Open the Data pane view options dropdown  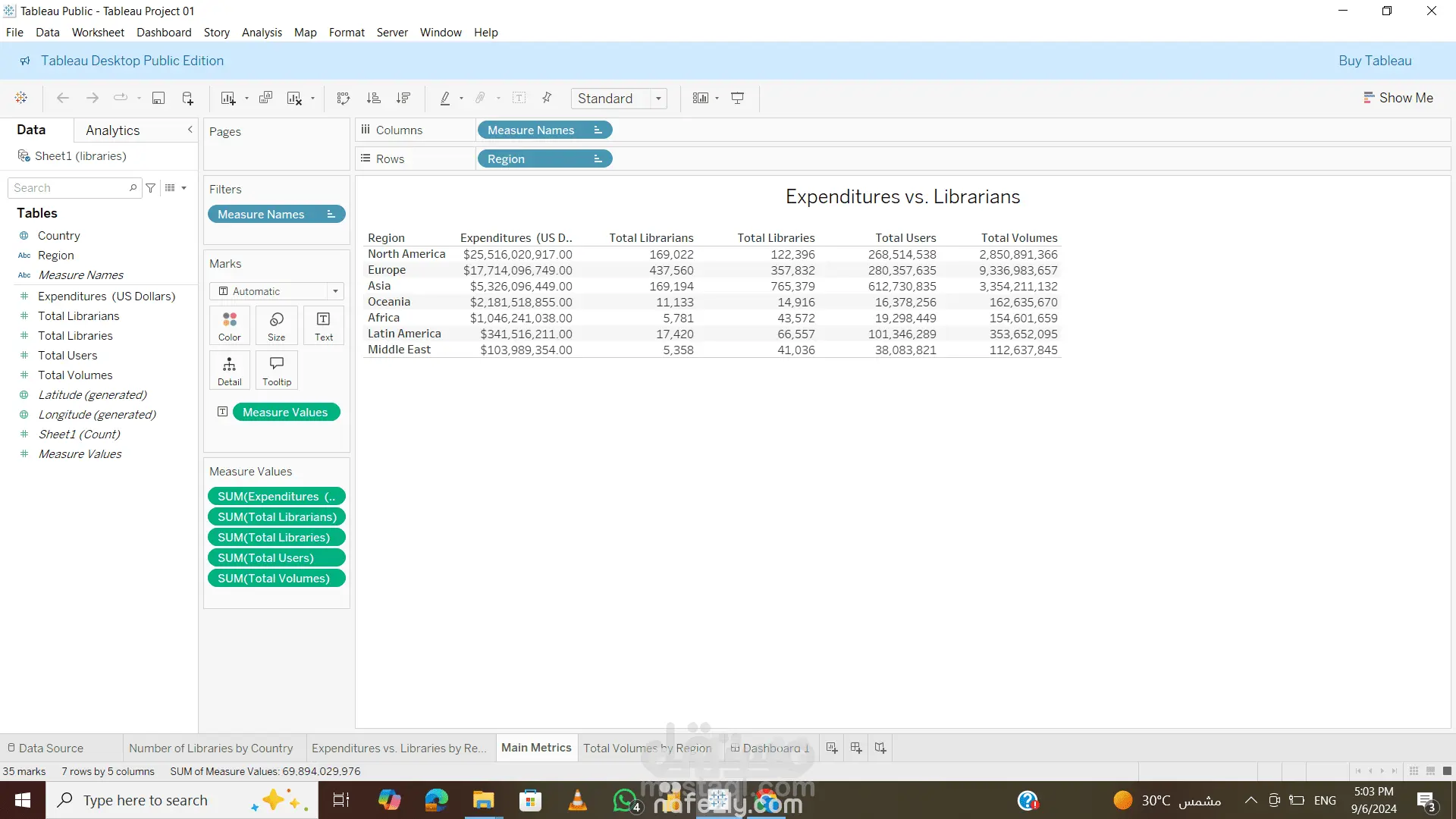pyautogui.click(x=176, y=188)
